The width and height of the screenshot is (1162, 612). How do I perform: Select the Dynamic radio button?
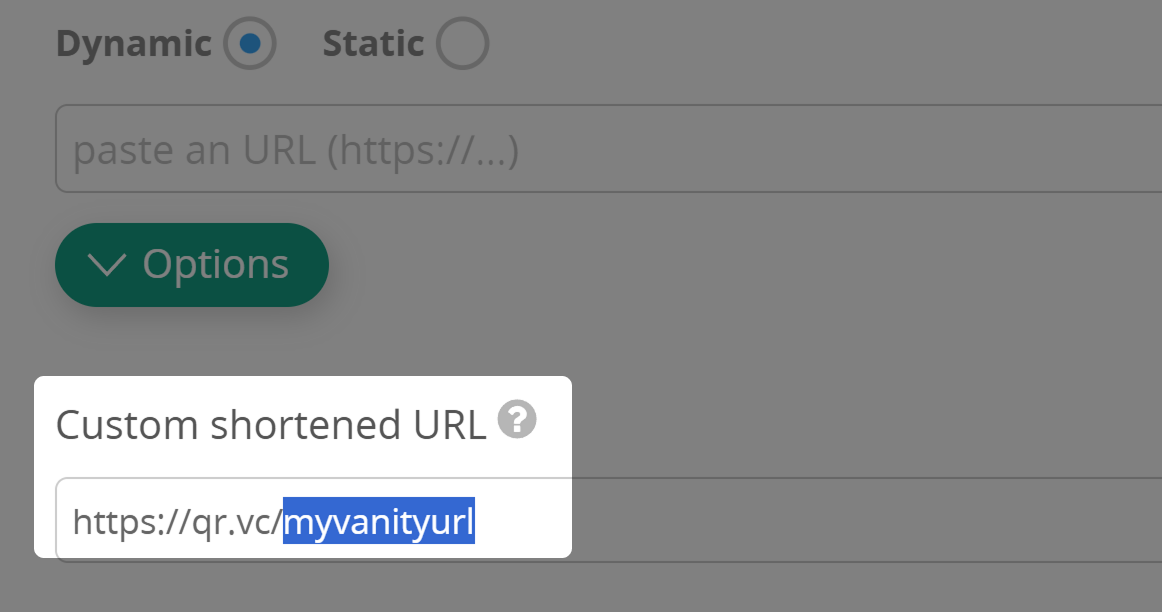249,44
